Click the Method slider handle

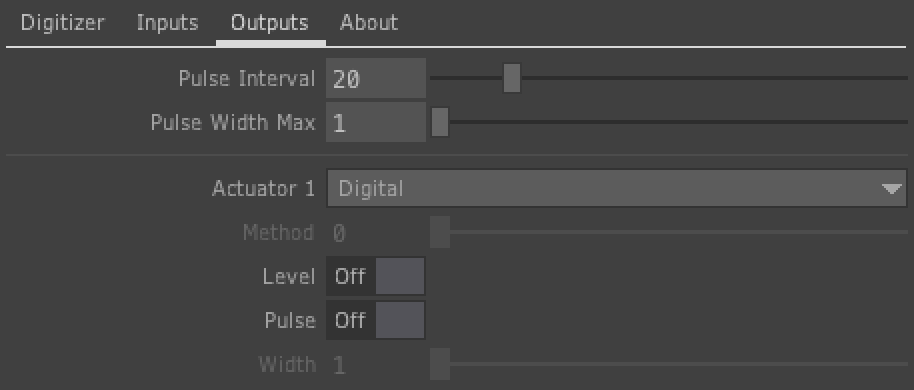pos(440,233)
